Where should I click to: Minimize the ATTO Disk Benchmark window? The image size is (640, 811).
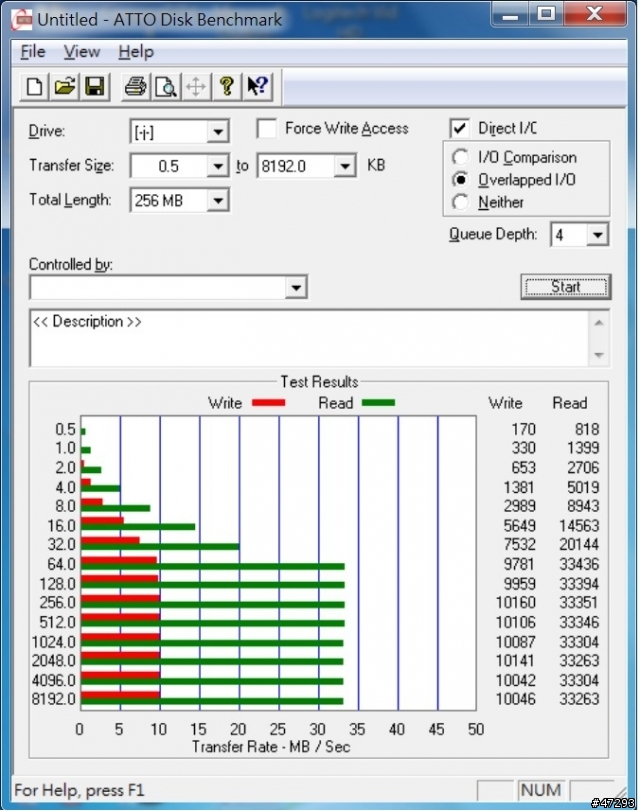click(x=510, y=14)
